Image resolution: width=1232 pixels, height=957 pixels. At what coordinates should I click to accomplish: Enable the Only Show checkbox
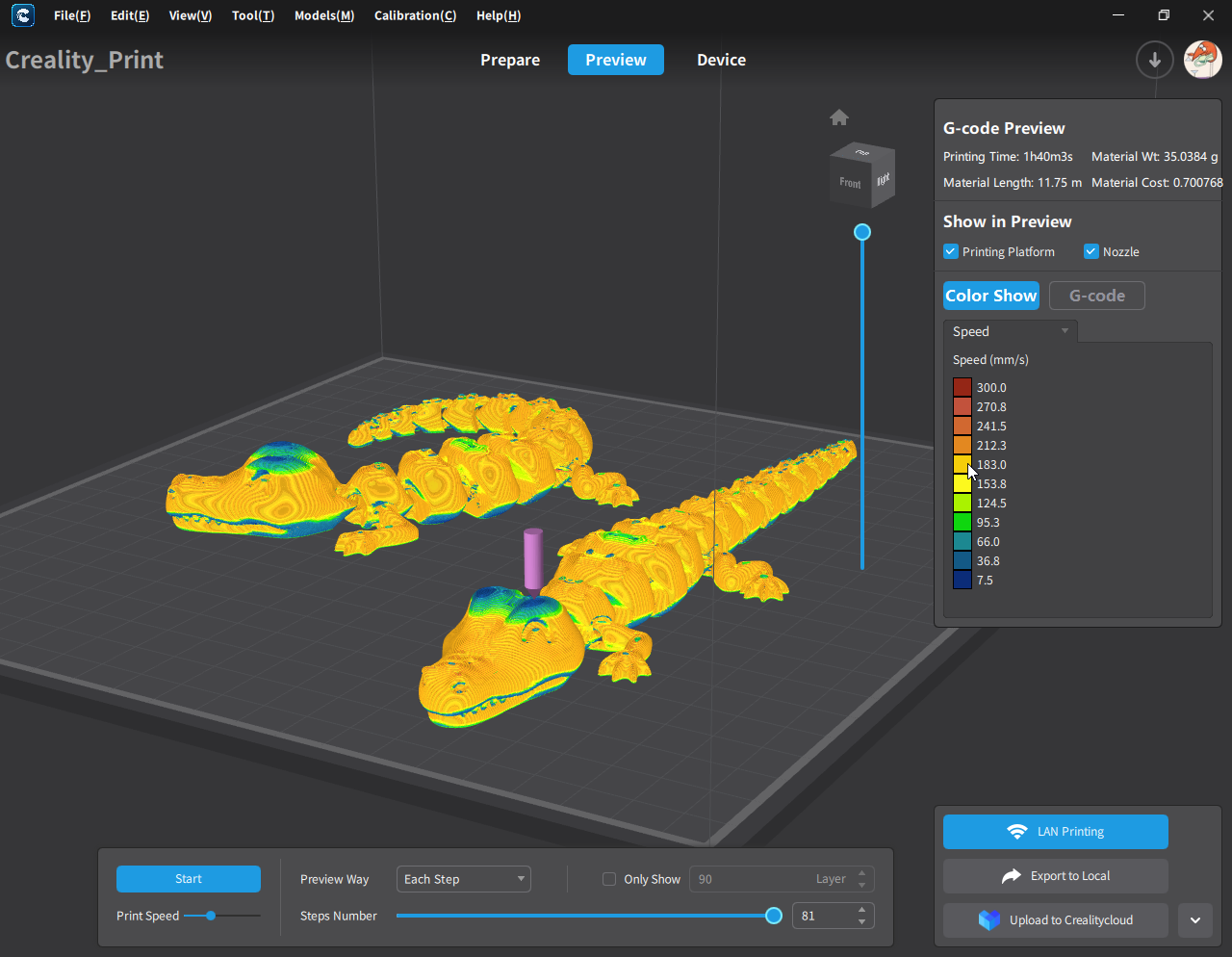coord(609,879)
